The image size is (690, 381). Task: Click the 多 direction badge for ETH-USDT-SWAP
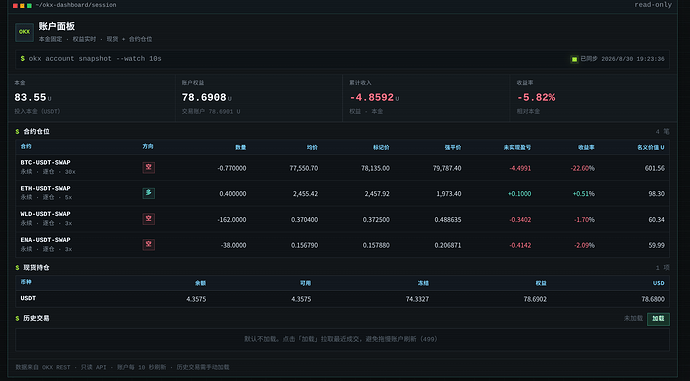click(x=148, y=193)
